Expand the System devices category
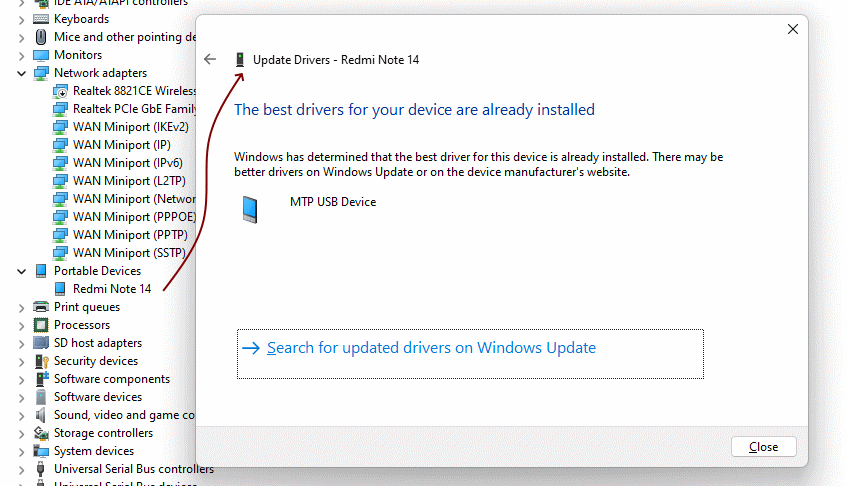Screen dimensions: 847x486 (21, 451)
